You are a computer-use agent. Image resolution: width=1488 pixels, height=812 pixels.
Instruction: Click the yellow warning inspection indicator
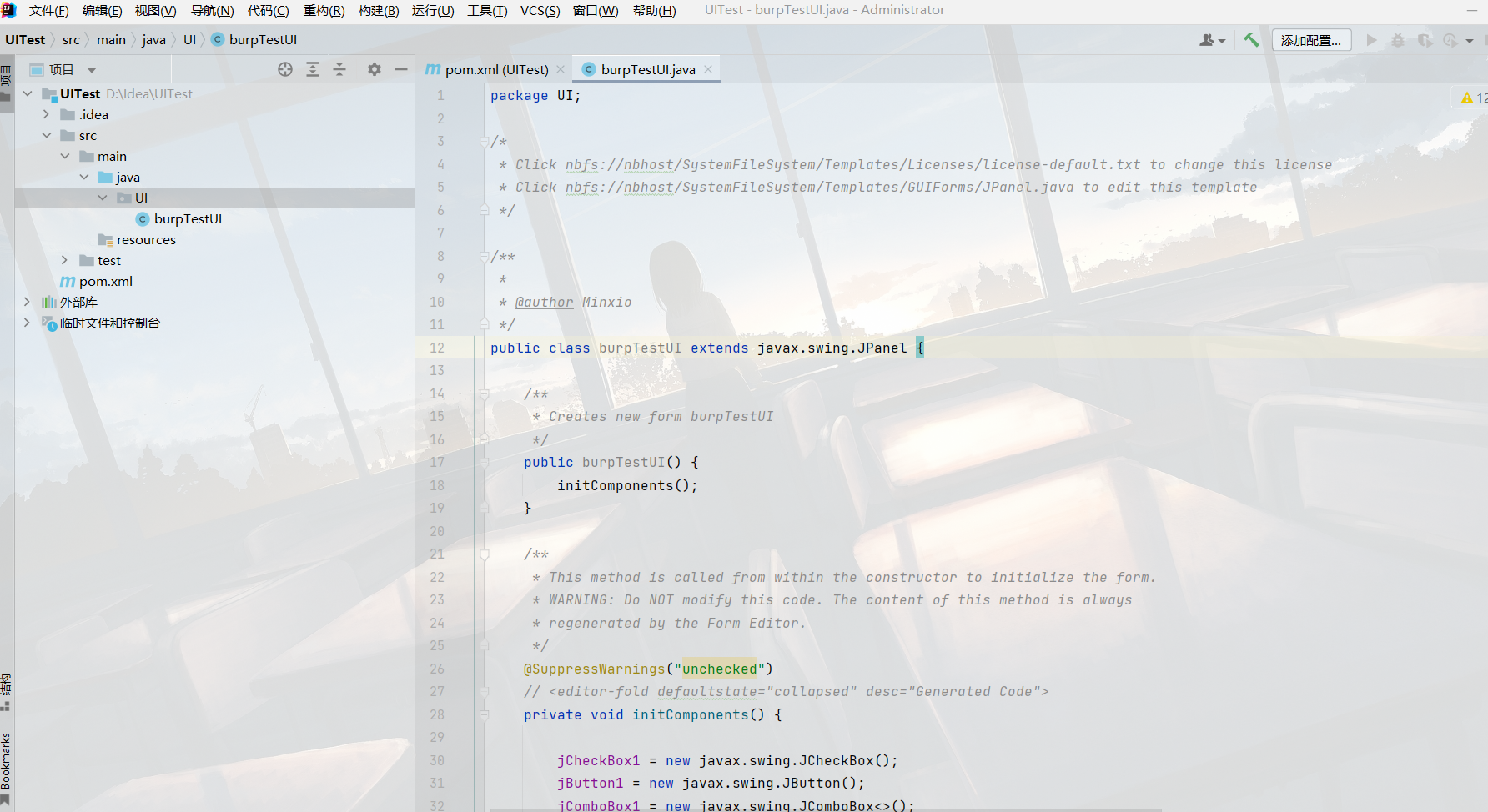pyautogui.click(x=1467, y=98)
